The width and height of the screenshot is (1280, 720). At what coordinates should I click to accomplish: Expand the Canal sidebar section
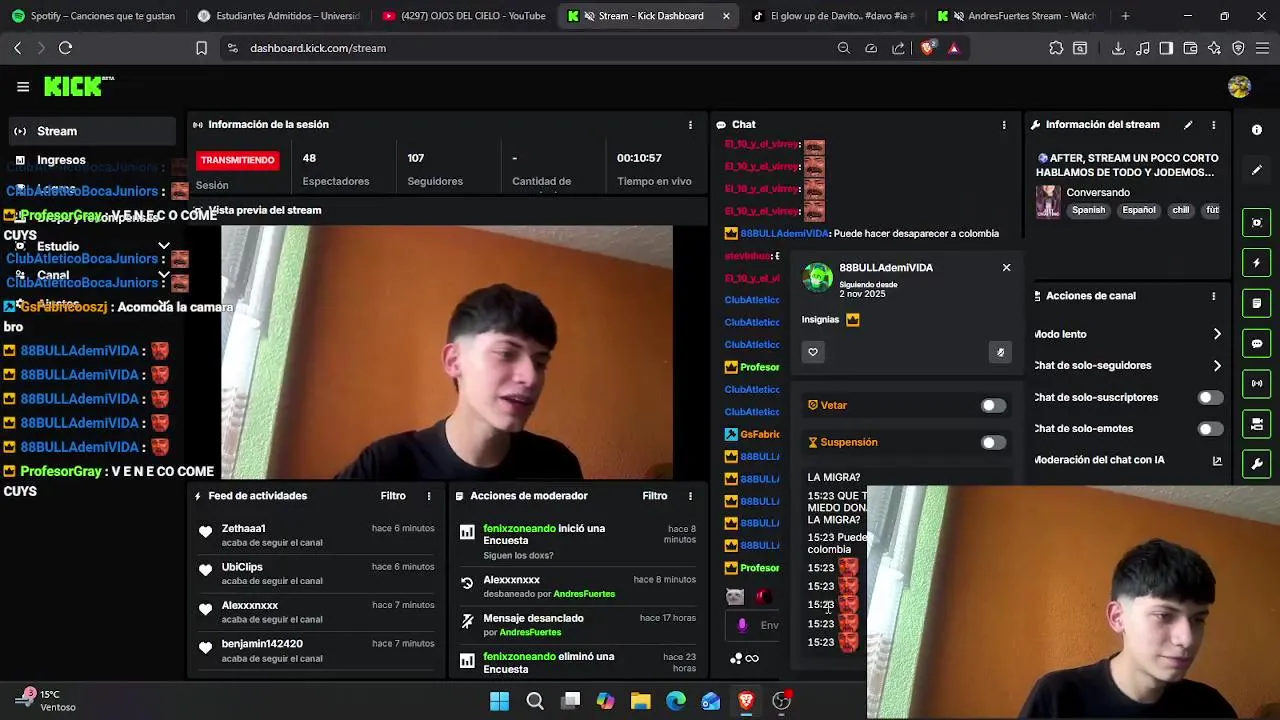click(164, 275)
